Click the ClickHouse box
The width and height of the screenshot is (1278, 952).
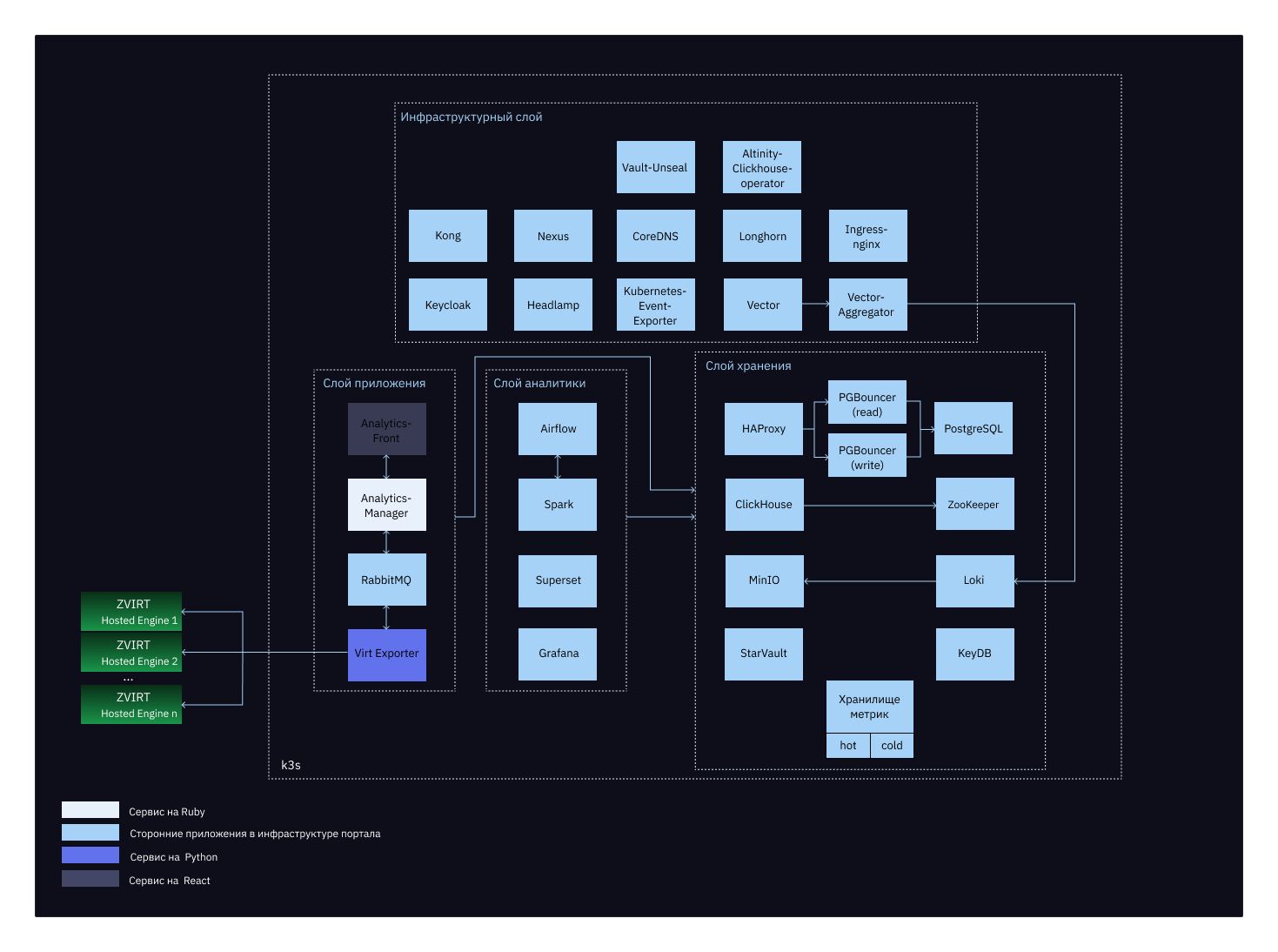(764, 505)
